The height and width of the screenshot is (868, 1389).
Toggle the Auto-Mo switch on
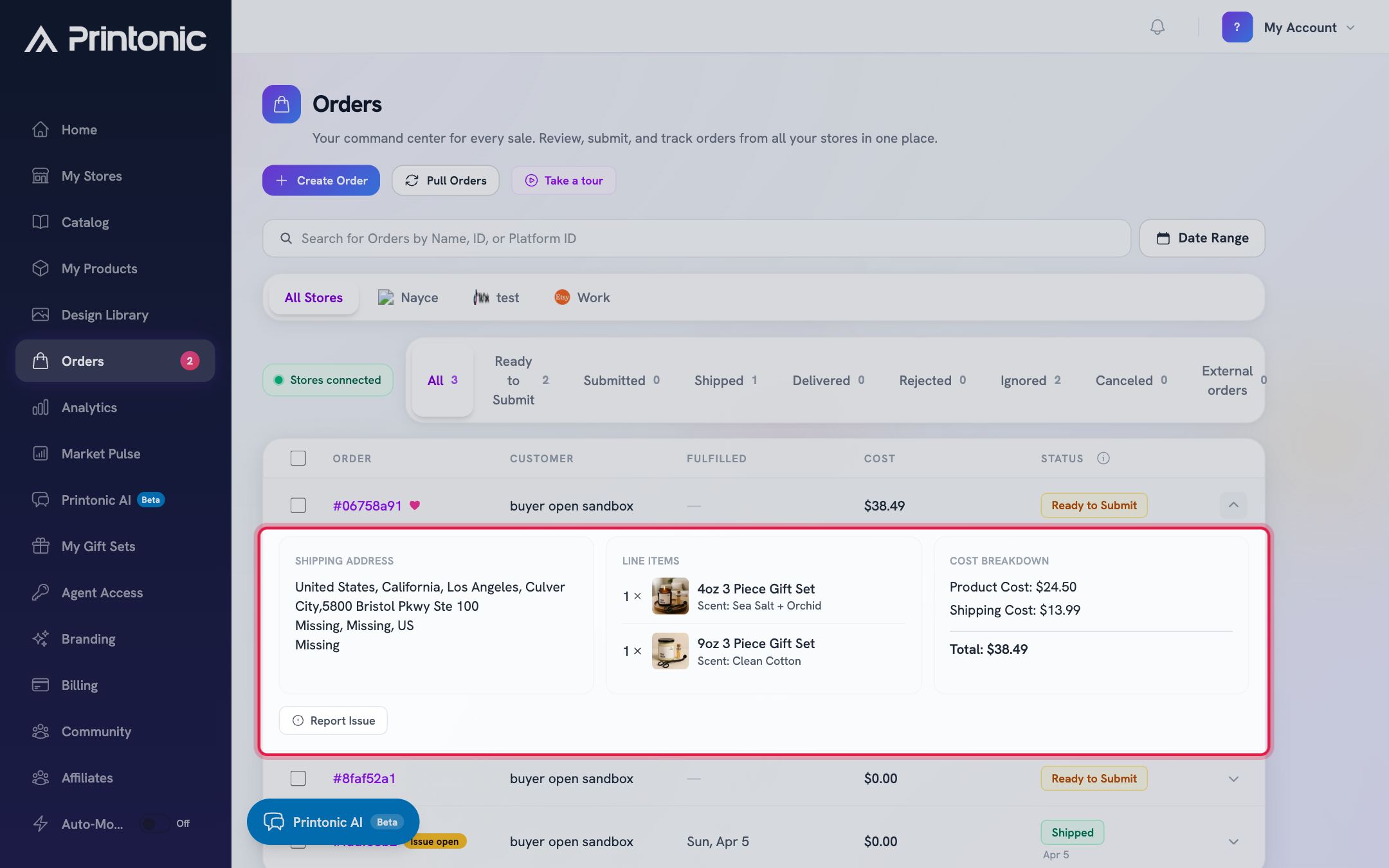point(155,824)
